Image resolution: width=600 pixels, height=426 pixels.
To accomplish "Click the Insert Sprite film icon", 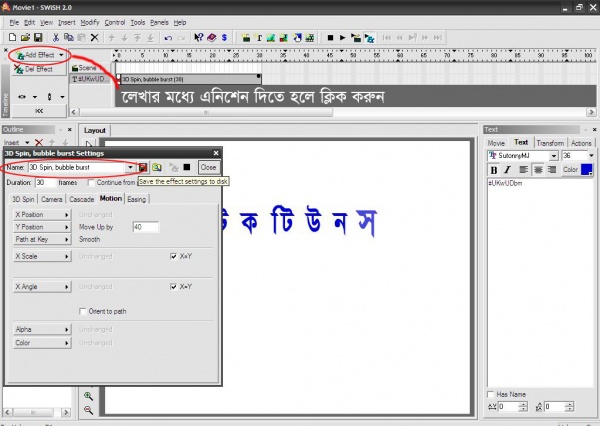I will [x=310, y=38].
